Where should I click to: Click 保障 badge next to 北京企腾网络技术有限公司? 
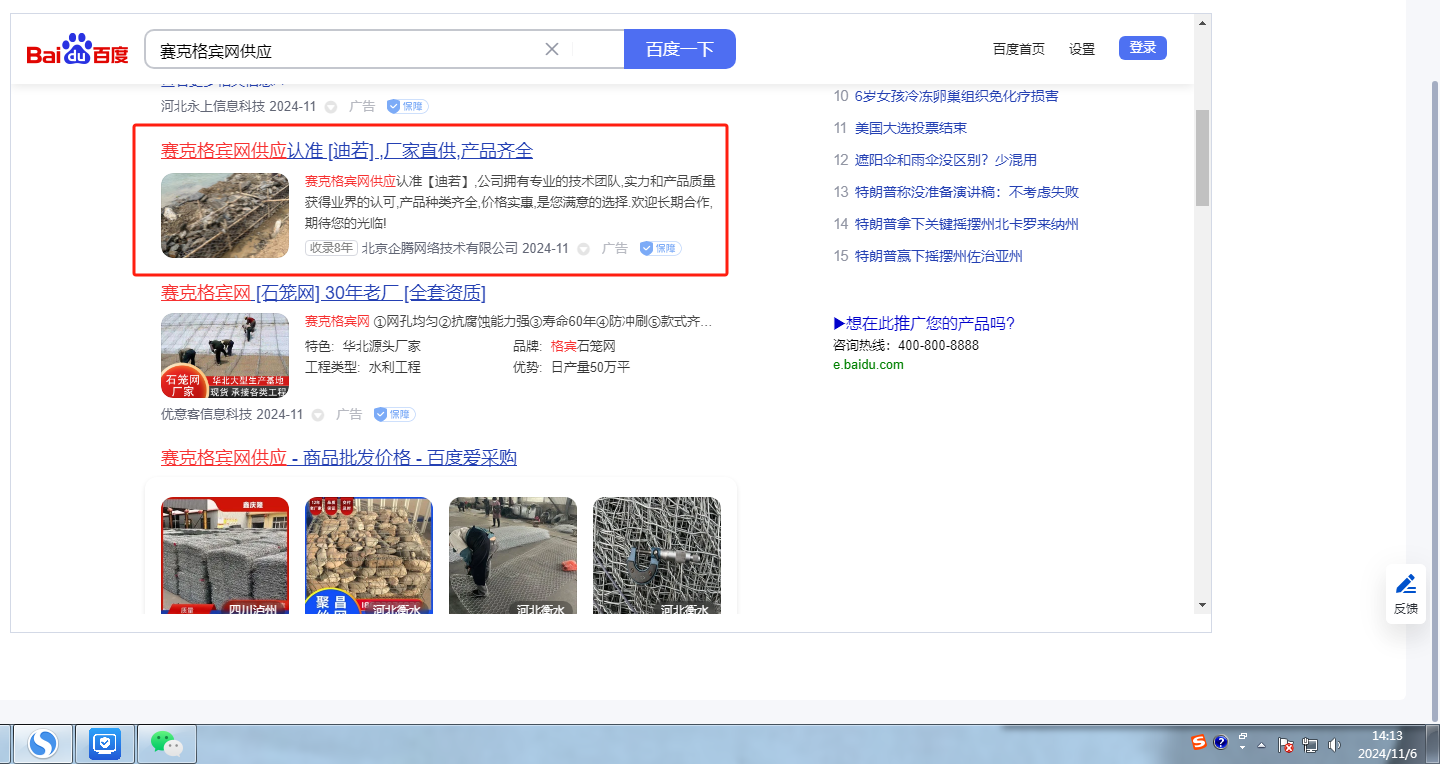tap(660, 248)
